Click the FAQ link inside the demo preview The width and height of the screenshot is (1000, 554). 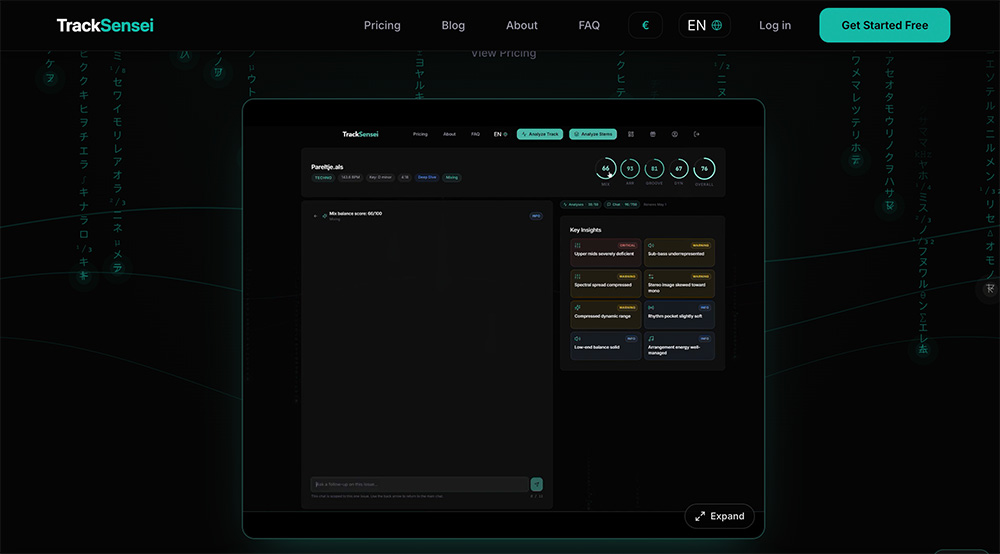(x=475, y=134)
